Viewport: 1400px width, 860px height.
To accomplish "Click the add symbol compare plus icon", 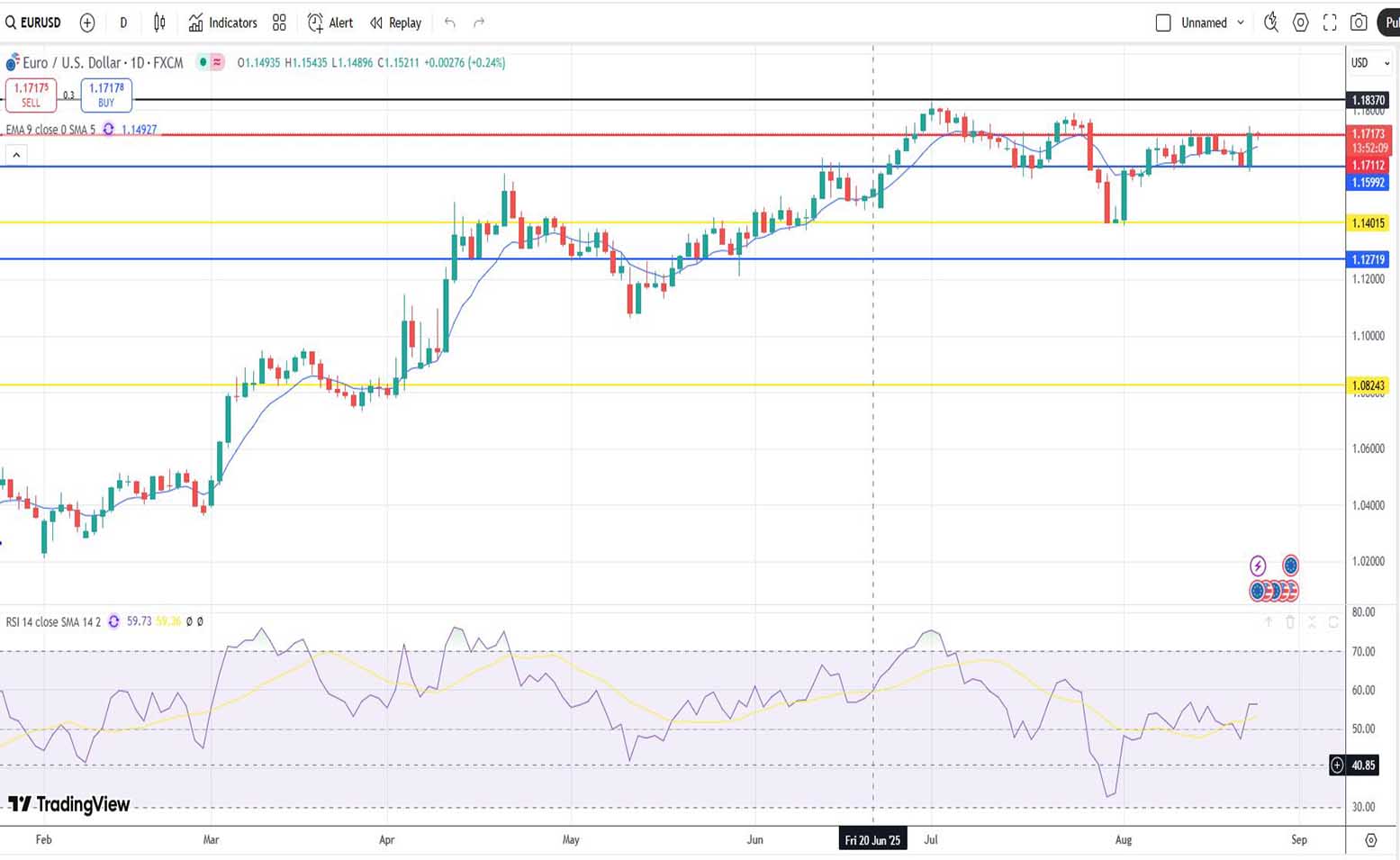I will coord(87,23).
